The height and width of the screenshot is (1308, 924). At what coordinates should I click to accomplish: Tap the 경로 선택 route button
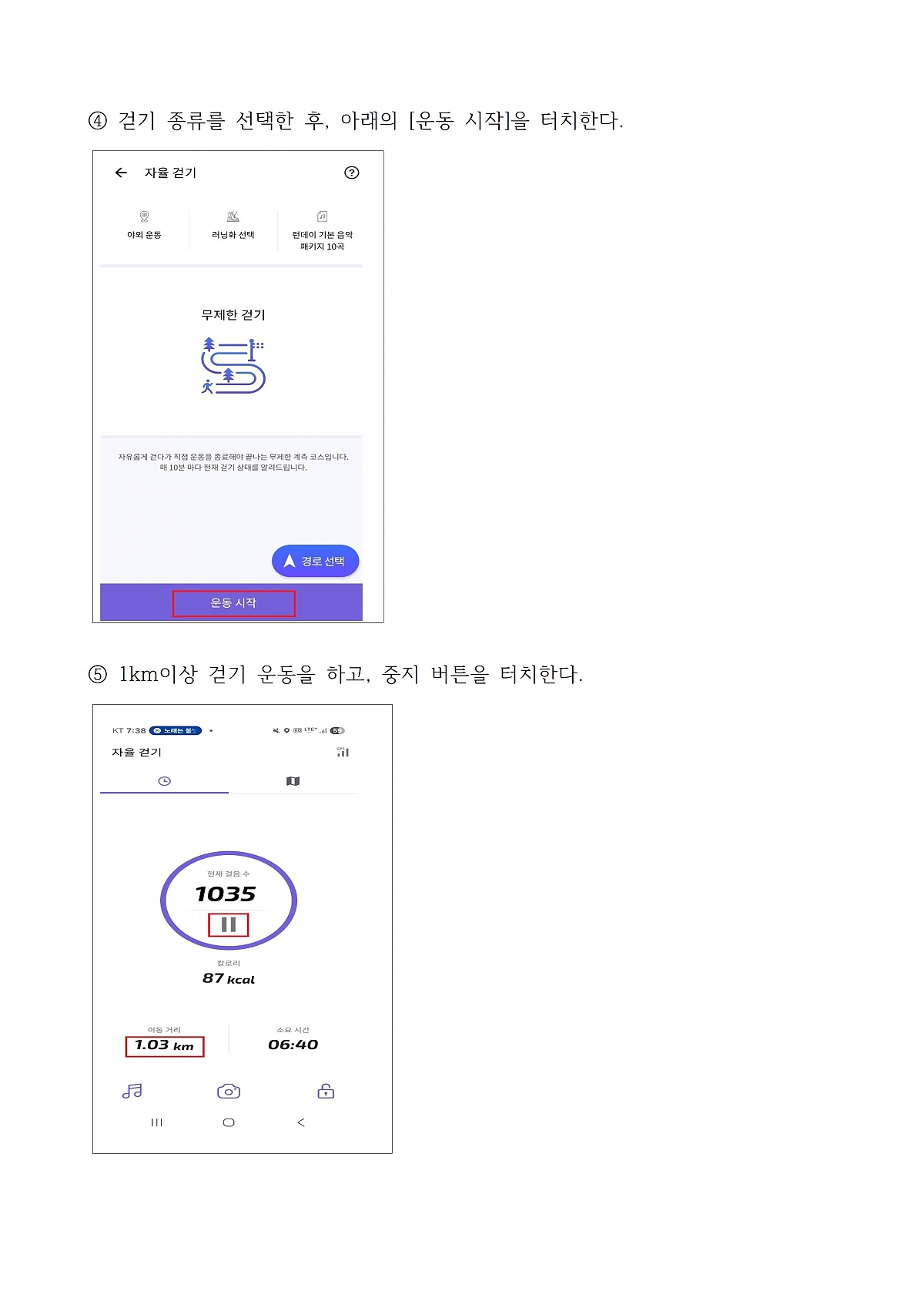pos(316,561)
